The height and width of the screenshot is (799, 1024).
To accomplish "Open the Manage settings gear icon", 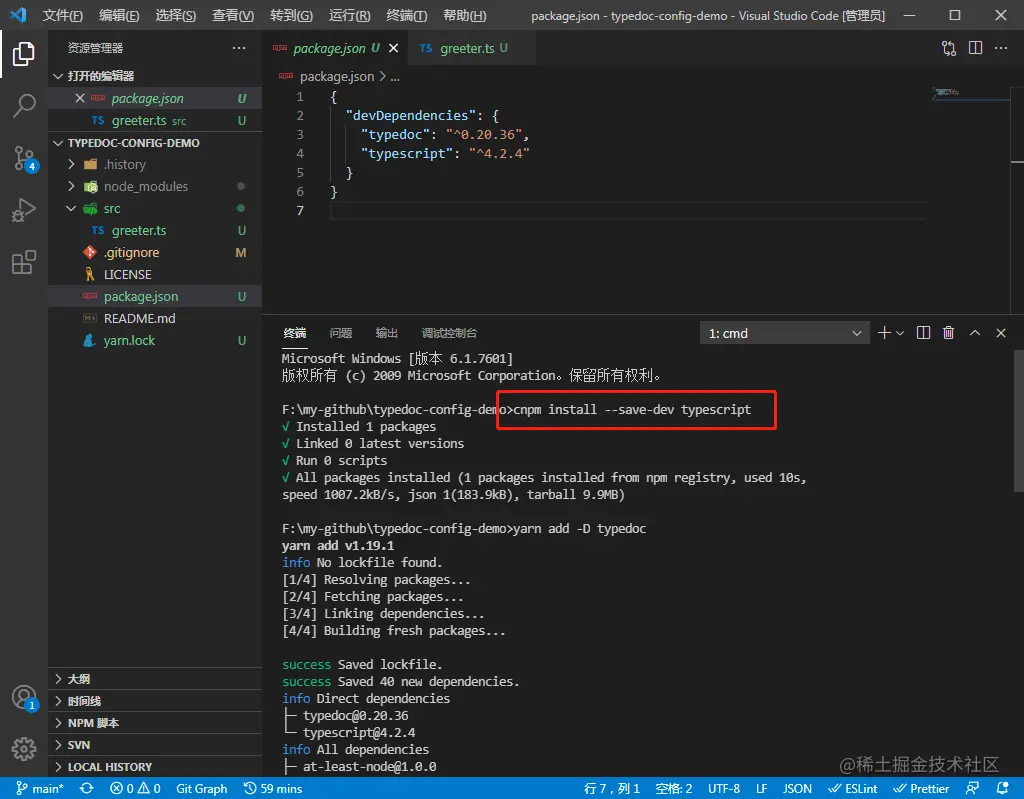I will click(24, 748).
